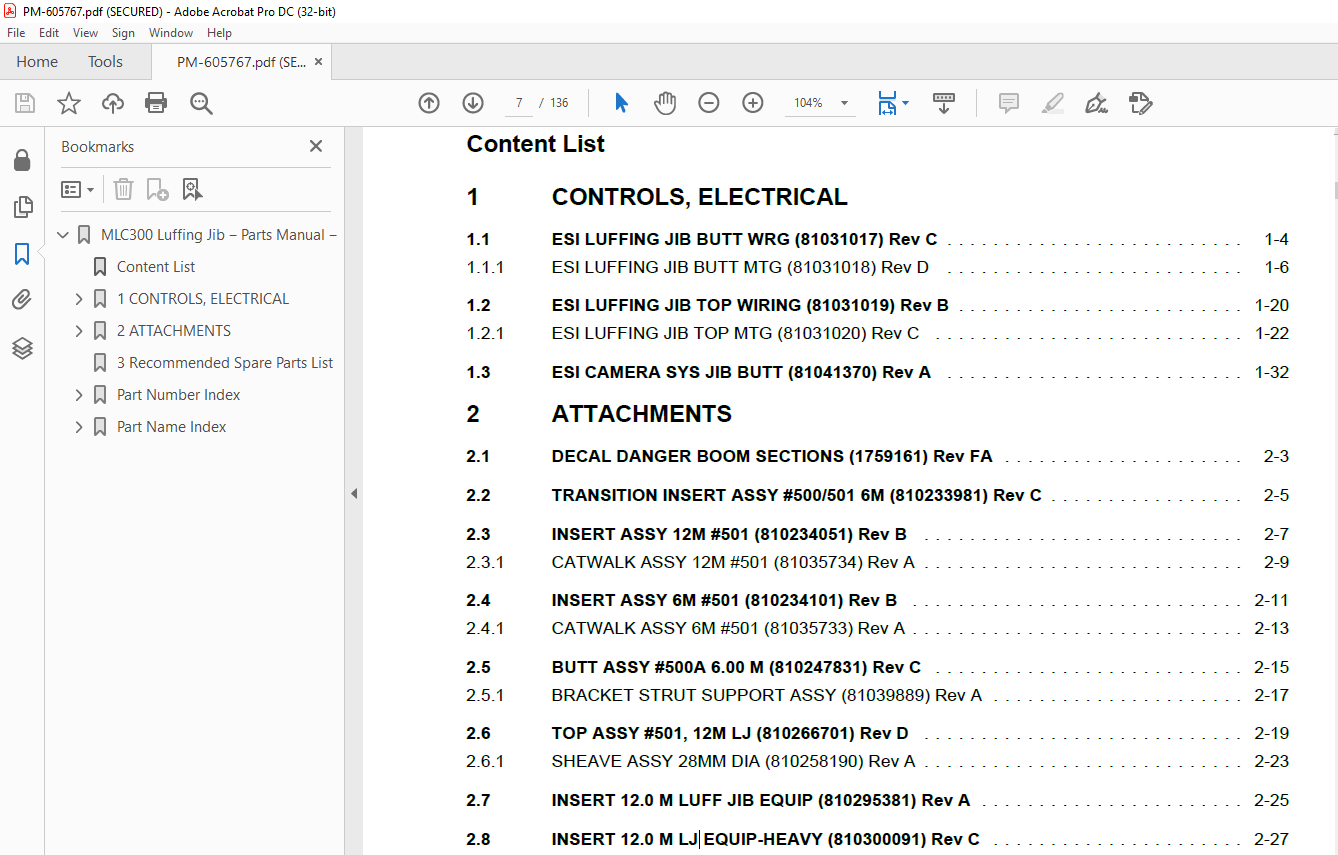Expand the 1 CONTROLS, ELECTRICAL bookmark

click(x=79, y=299)
